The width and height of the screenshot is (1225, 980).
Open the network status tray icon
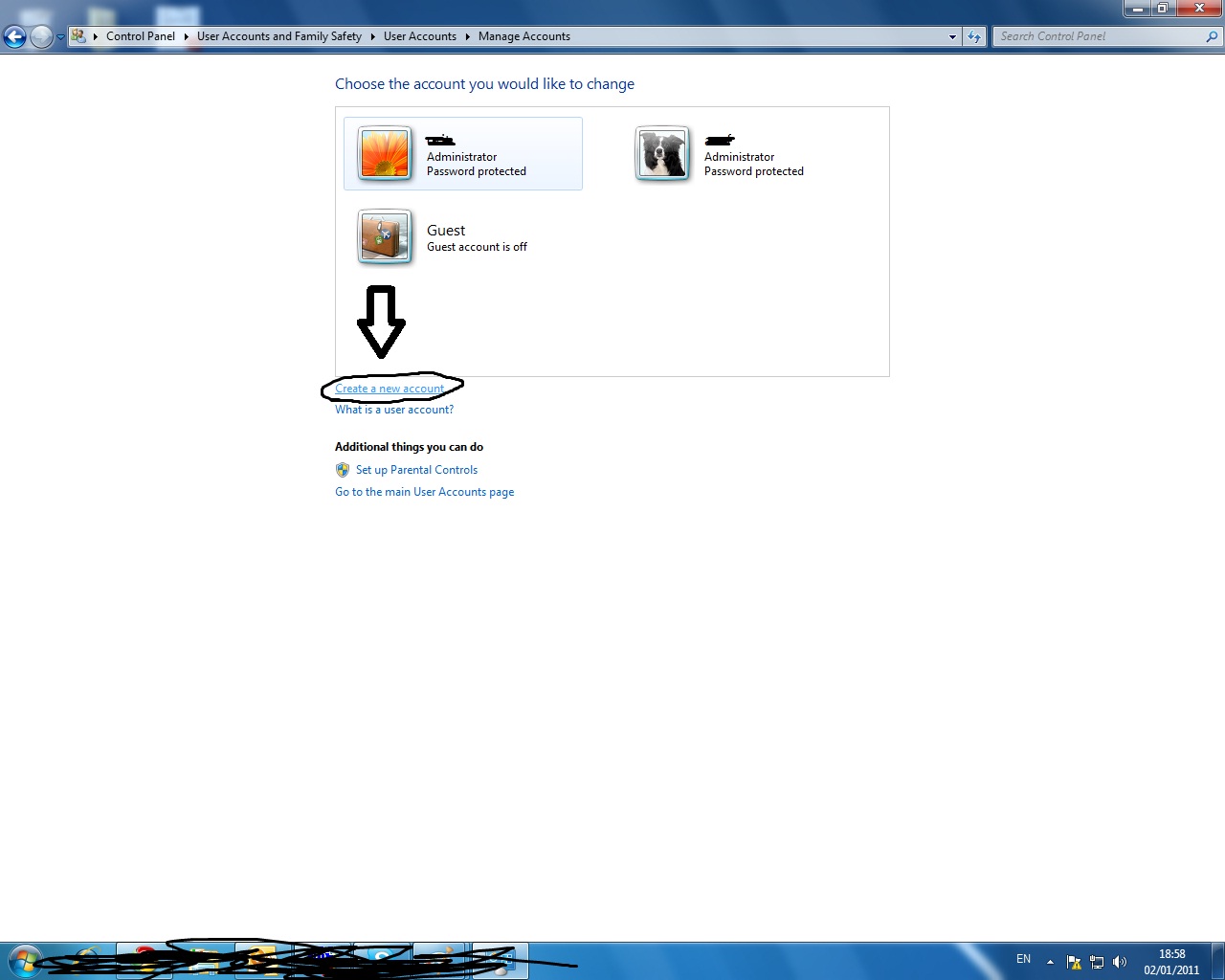pyautogui.click(x=1097, y=962)
